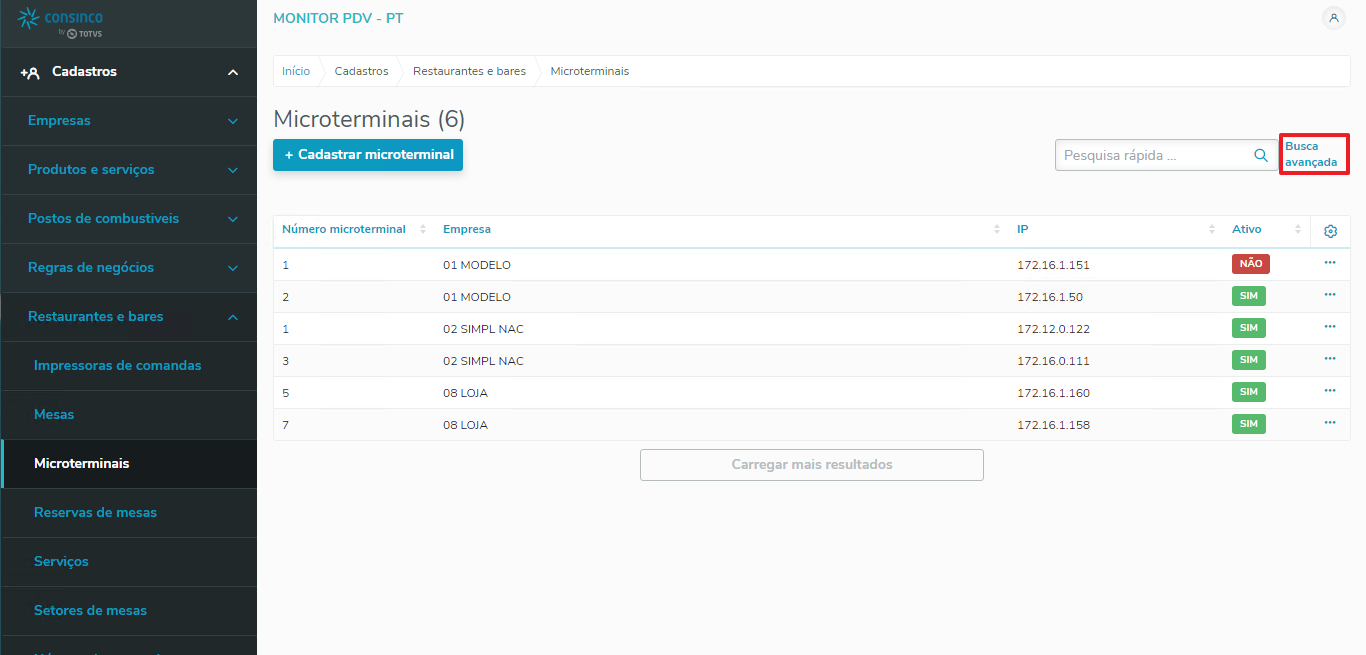The height and width of the screenshot is (655, 1366).
Task: Open table column settings gear
Action: click(1330, 231)
